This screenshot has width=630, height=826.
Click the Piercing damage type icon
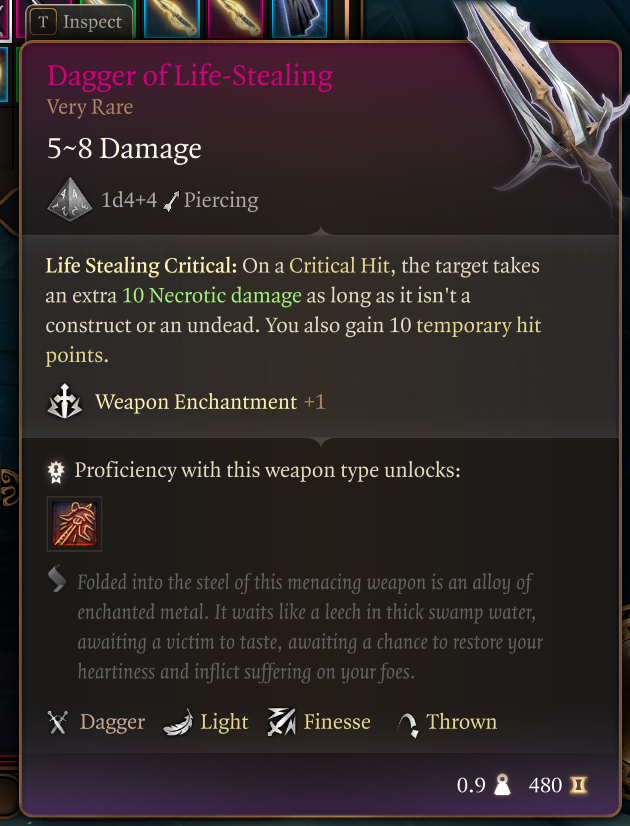click(171, 201)
